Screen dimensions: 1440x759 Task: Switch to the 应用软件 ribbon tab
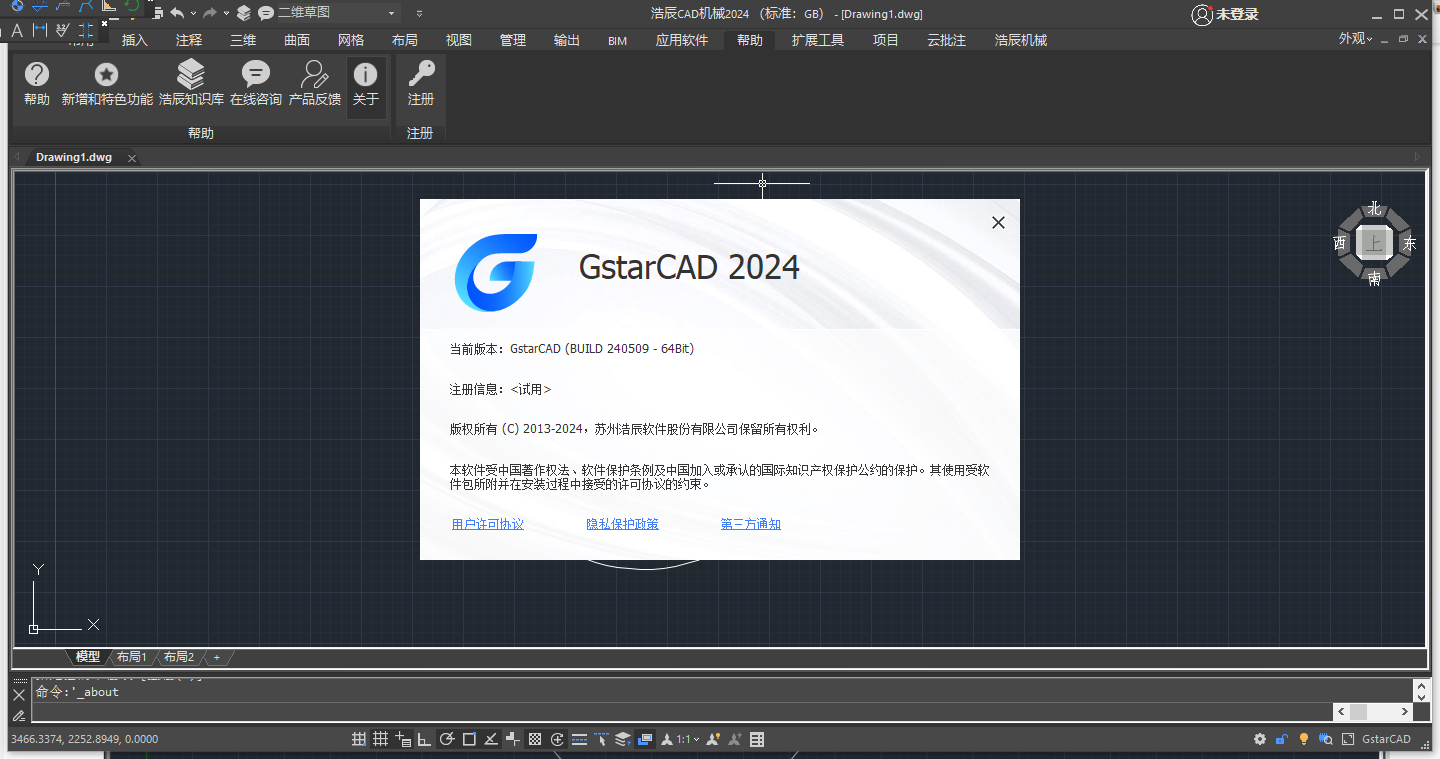[x=682, y=40]
